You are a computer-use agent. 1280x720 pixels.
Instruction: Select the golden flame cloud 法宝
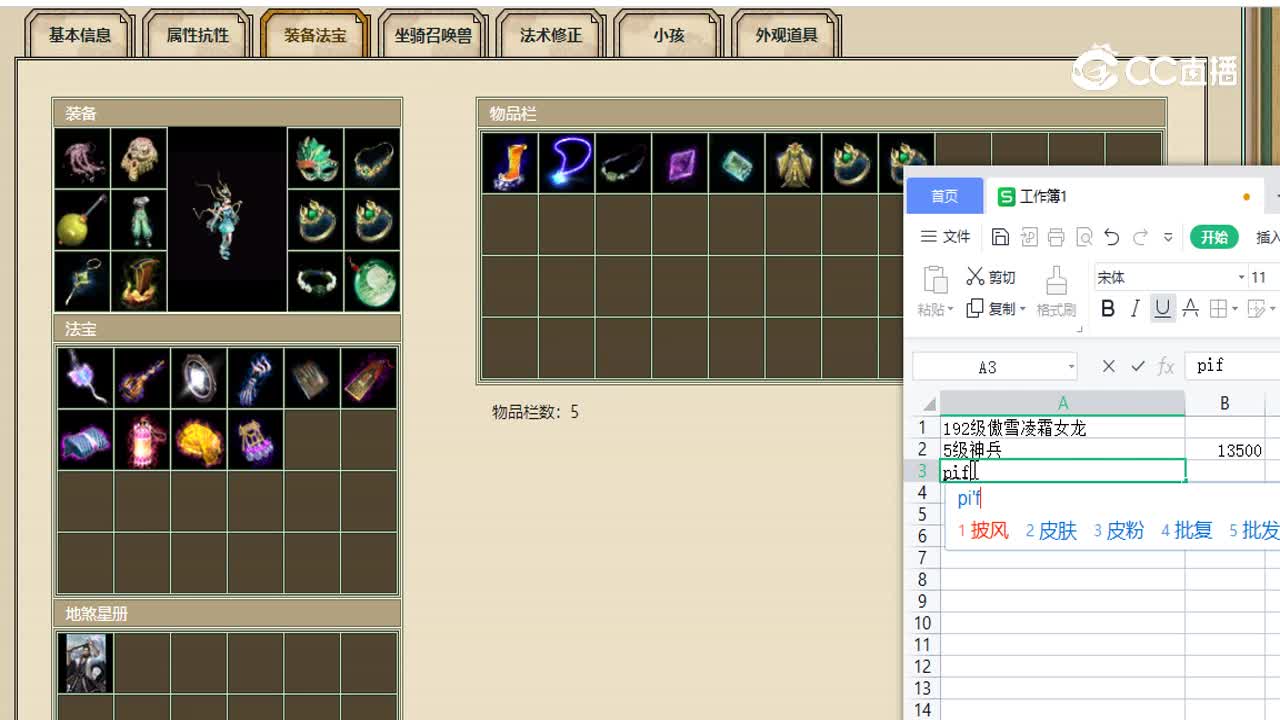click(198, 439)
